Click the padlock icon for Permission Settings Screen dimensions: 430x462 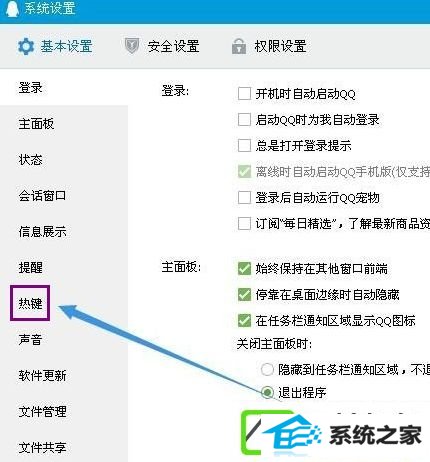click(239, 46)
